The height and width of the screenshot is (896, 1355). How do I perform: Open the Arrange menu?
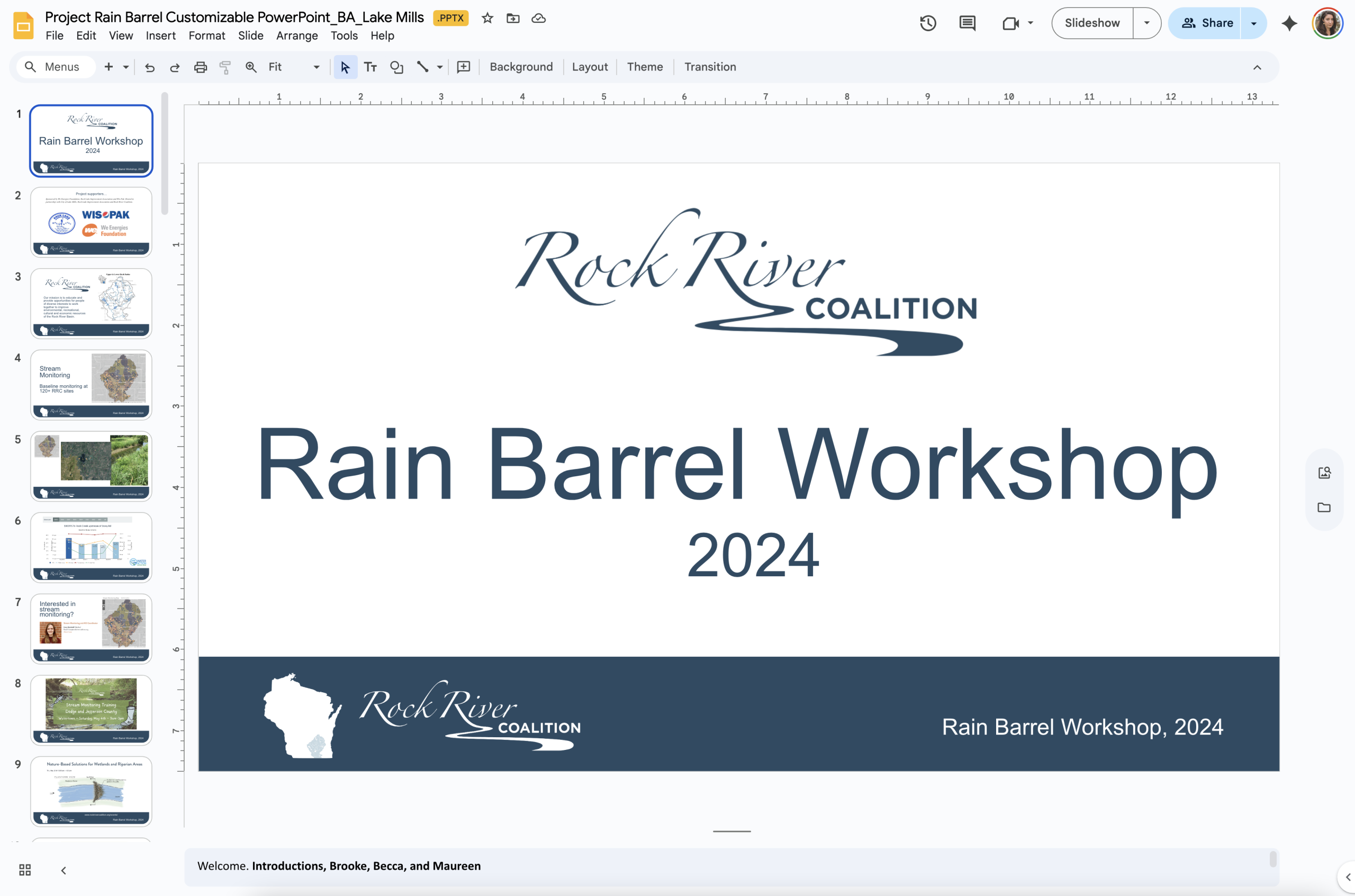(x=296, y=35)
